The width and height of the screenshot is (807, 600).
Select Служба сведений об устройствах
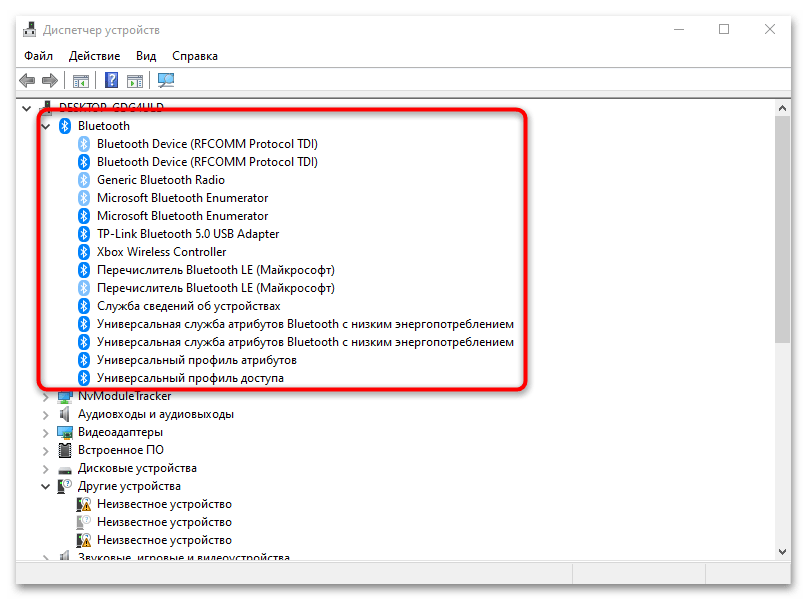(x=188, y=306)
